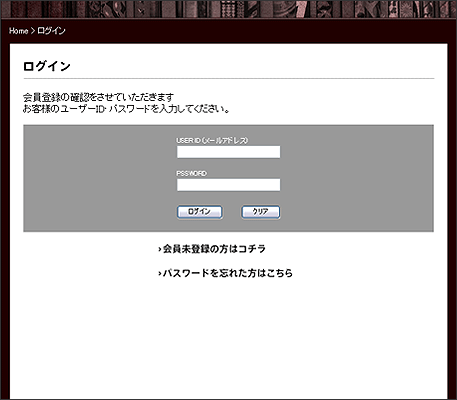Viewport: 457px width, 400px height.
Task: Click the arrow before 会員未登録の方はコチラ
Action: coord(160,249)
